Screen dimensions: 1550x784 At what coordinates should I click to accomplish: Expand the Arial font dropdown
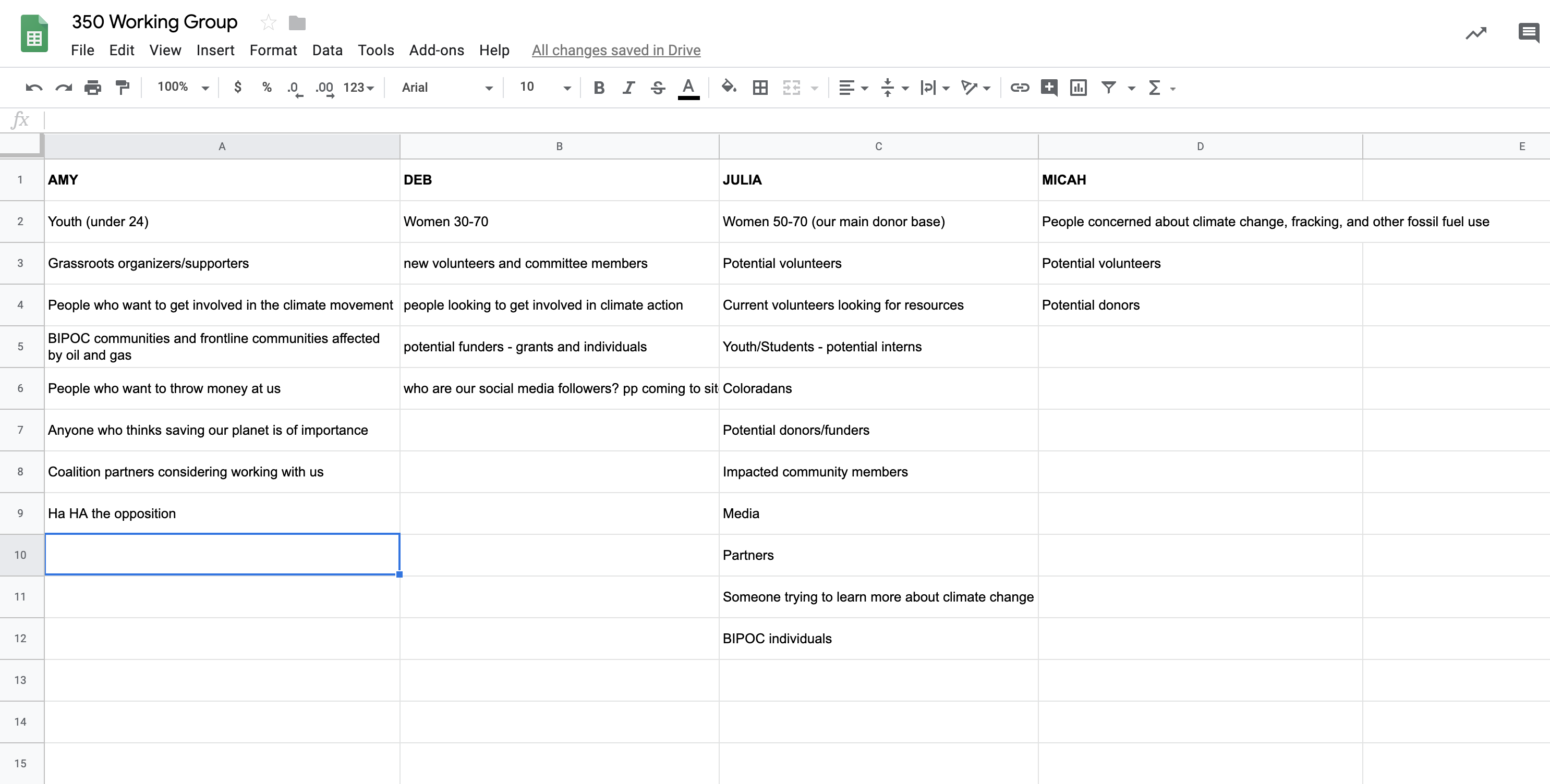pos(446,88)
